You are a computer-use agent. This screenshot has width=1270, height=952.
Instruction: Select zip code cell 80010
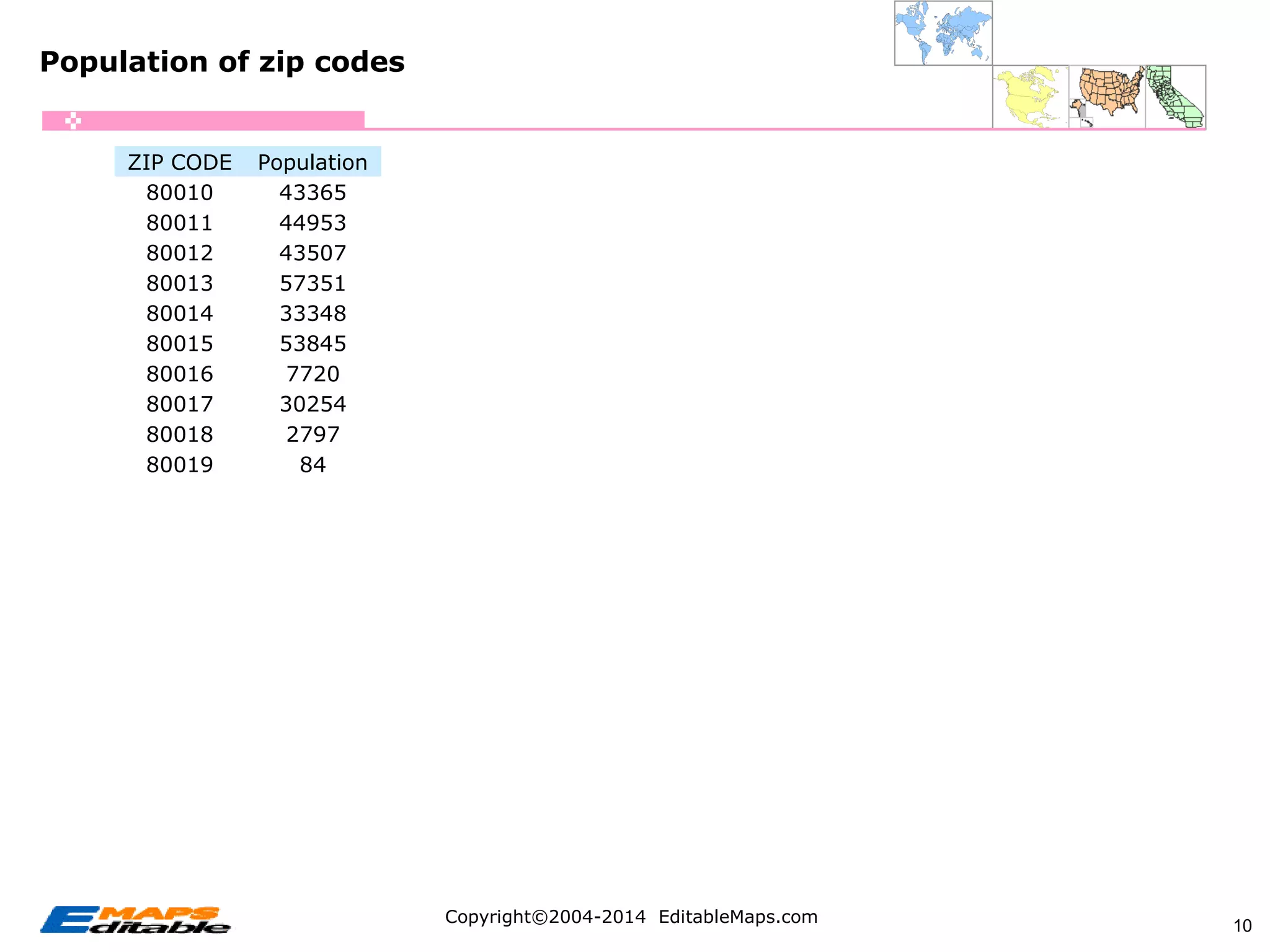tap(180, 193)
